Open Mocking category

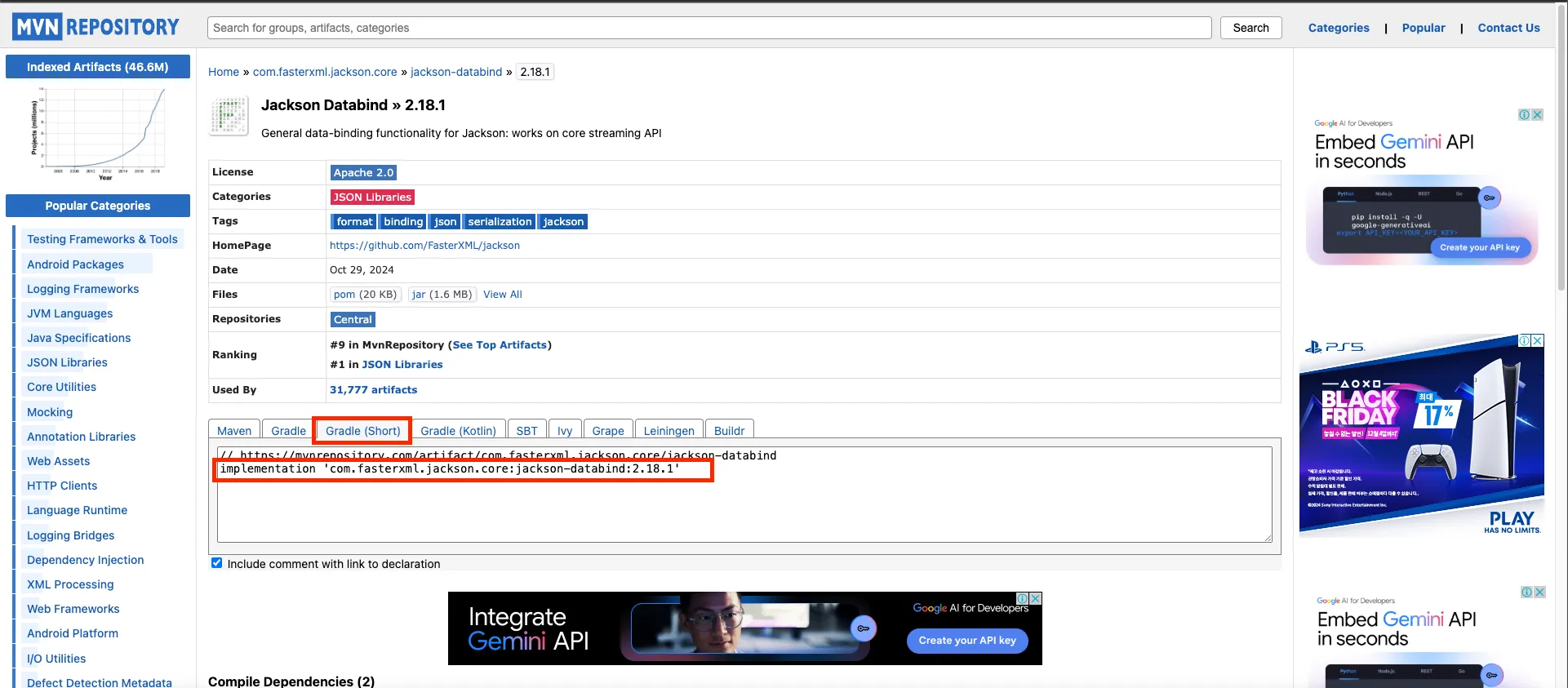click(x=50, y=412)
